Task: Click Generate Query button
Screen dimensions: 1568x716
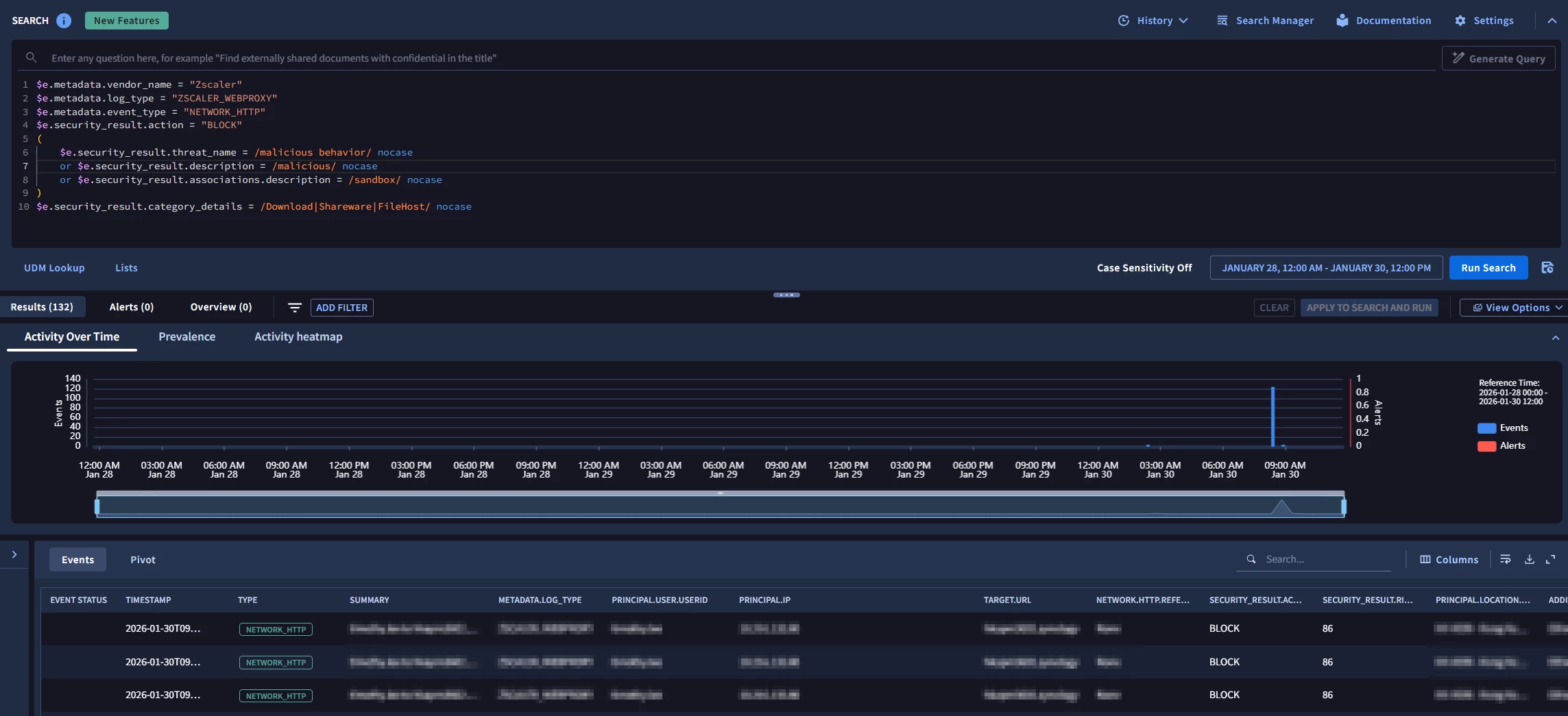Action: coord(1499,58)
